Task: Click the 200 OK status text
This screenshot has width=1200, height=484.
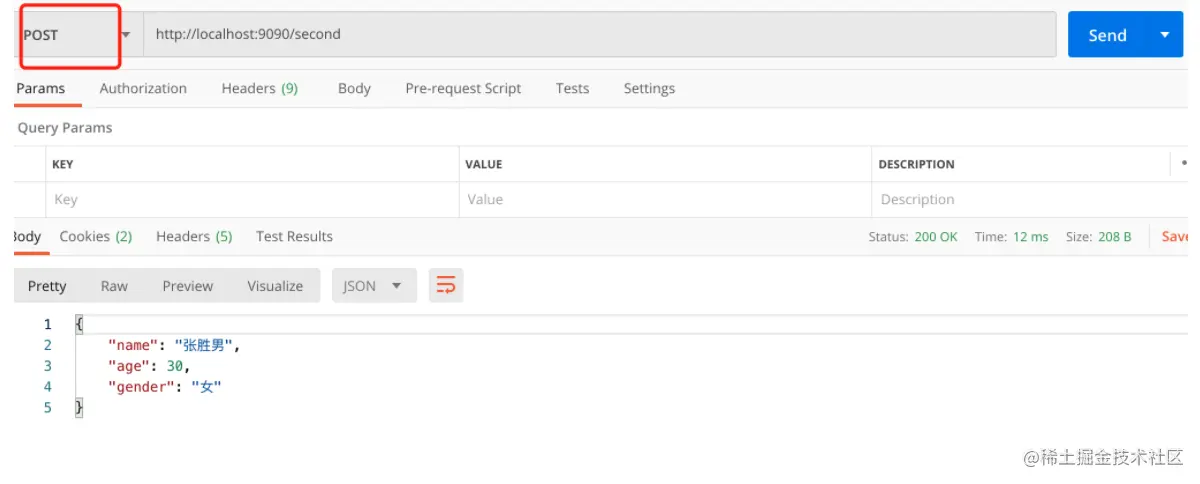Action: pos(936,237)
